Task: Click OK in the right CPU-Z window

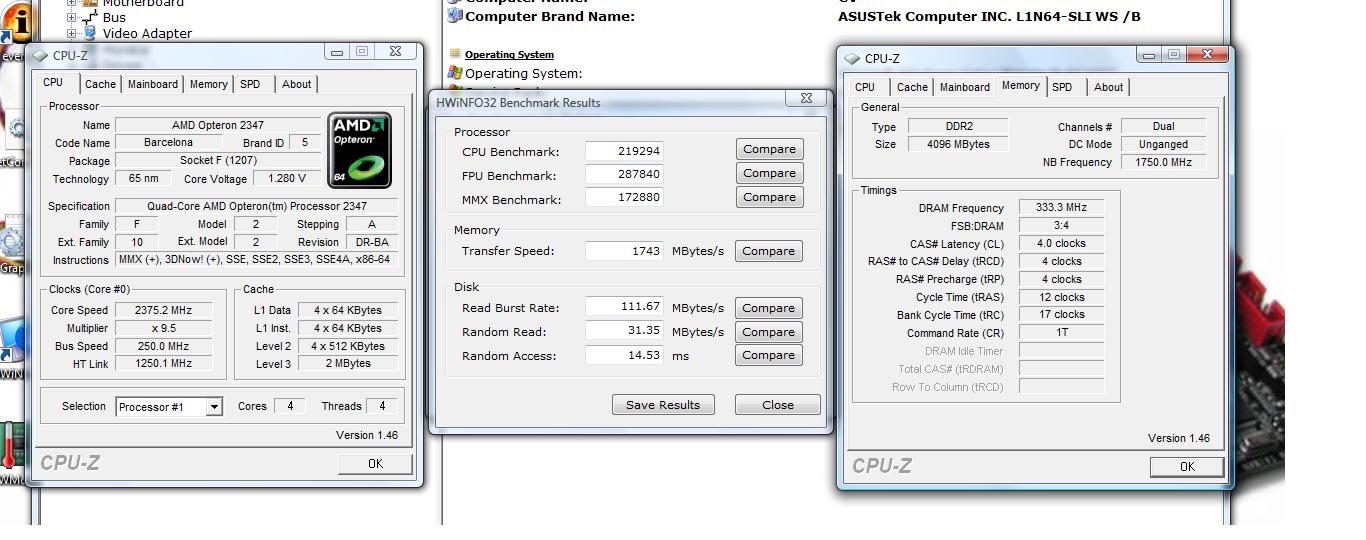Action: pos(1187,466)
